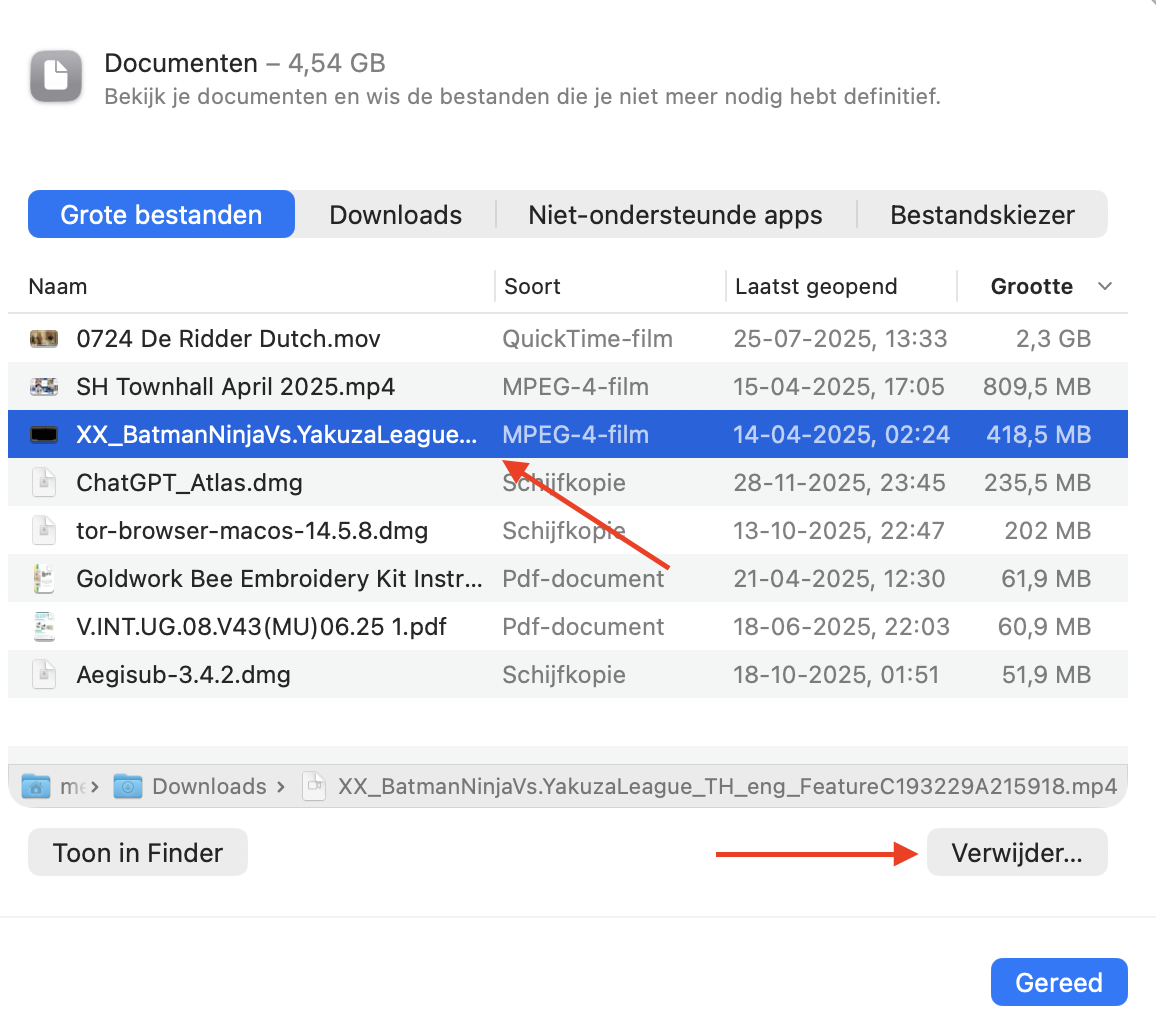
Task: Click the Toon in Finder button
Action: click(x=137, y=852)
